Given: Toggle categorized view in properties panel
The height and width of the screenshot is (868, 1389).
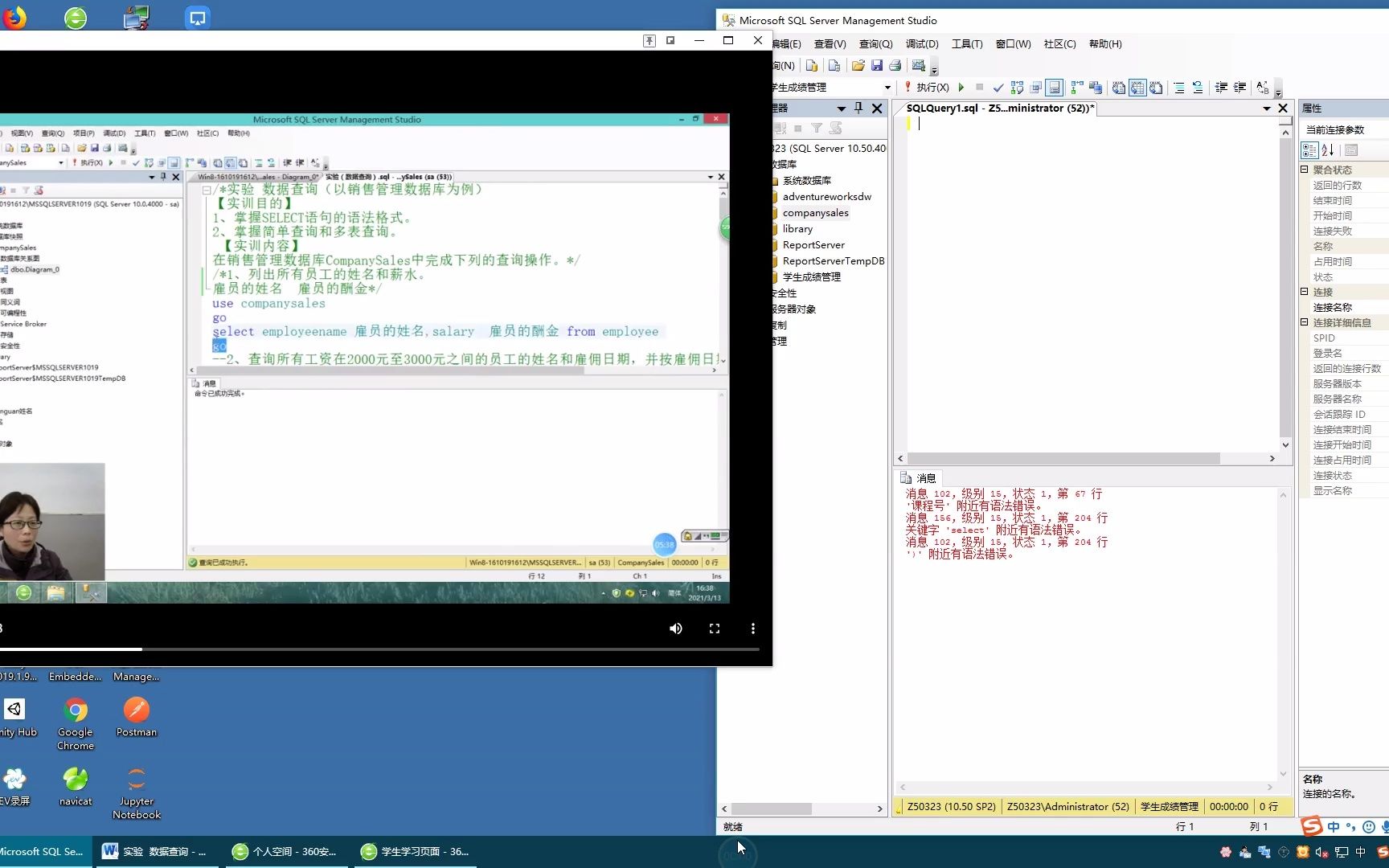Looking at the screenshot, I should pos(1309,150).
